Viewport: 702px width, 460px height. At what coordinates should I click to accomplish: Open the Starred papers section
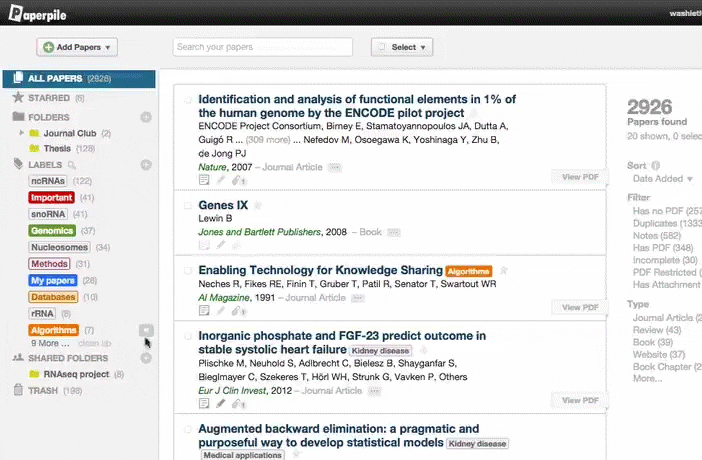tap(48, 98)
